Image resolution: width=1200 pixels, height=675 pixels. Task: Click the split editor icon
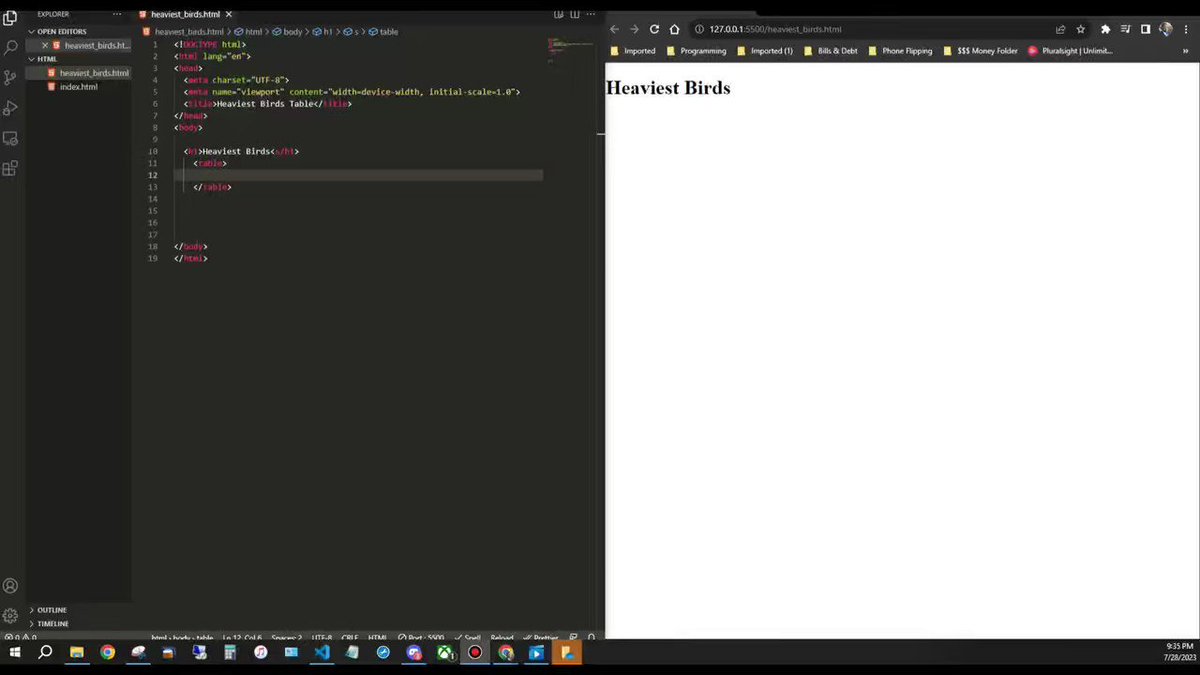click(575, 15)
